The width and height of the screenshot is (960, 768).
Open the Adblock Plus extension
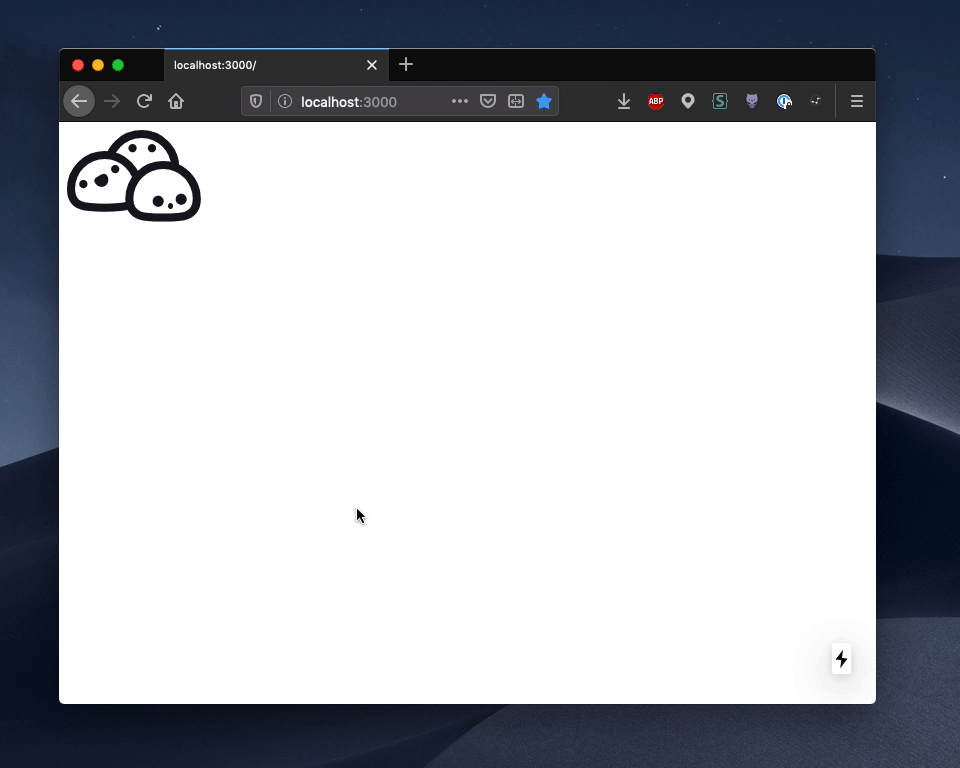[656, 101]
